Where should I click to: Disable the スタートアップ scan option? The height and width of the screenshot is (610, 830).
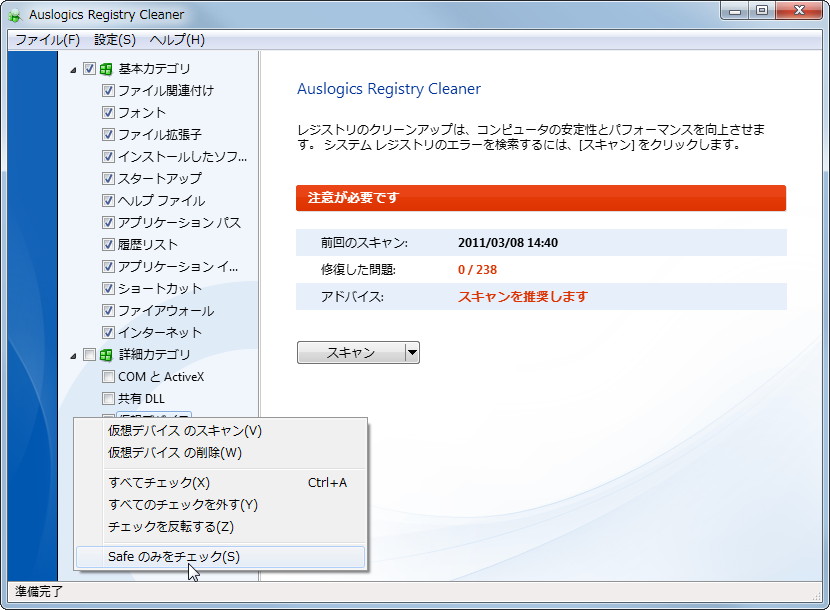pos(107,178)
